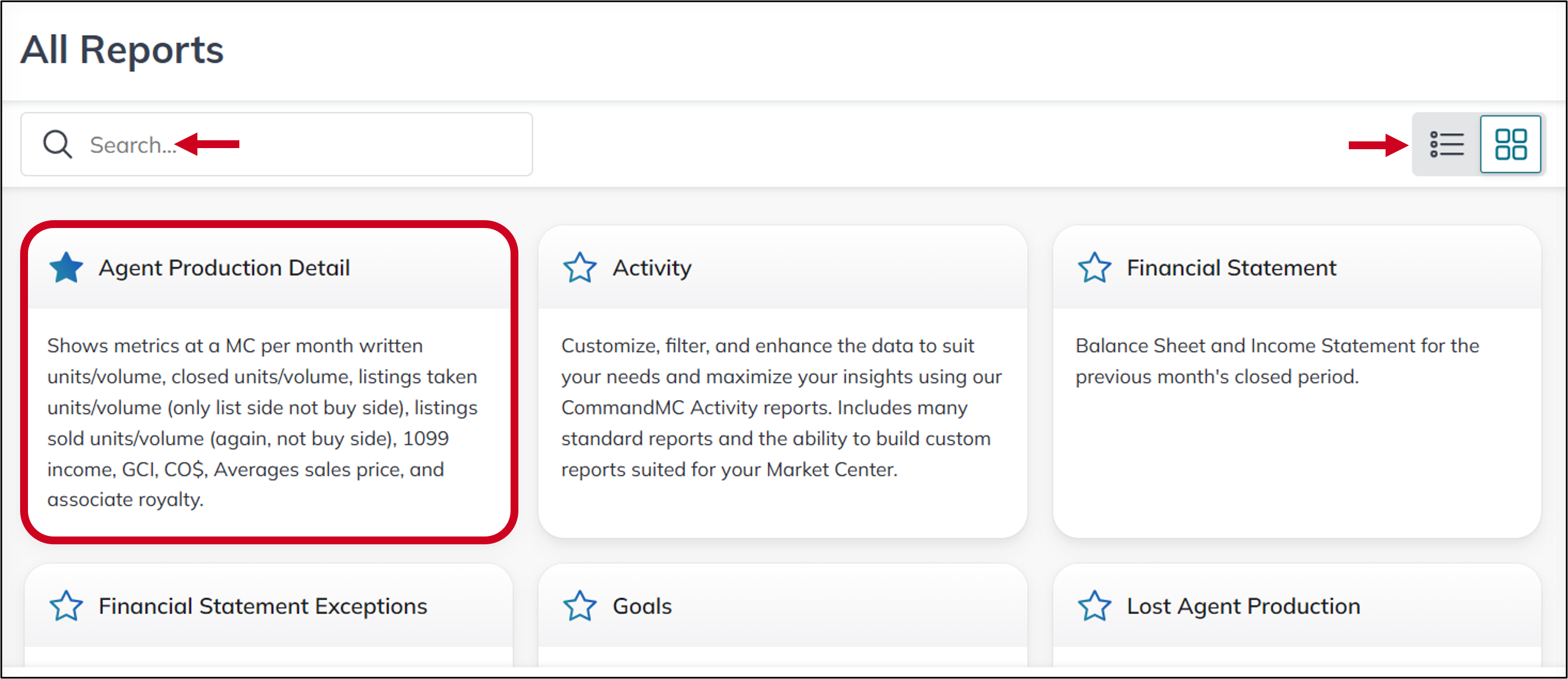The image size is (1568, 679).
Task: Click the star icon beside Financial Statement
Action: (1094, 267)
